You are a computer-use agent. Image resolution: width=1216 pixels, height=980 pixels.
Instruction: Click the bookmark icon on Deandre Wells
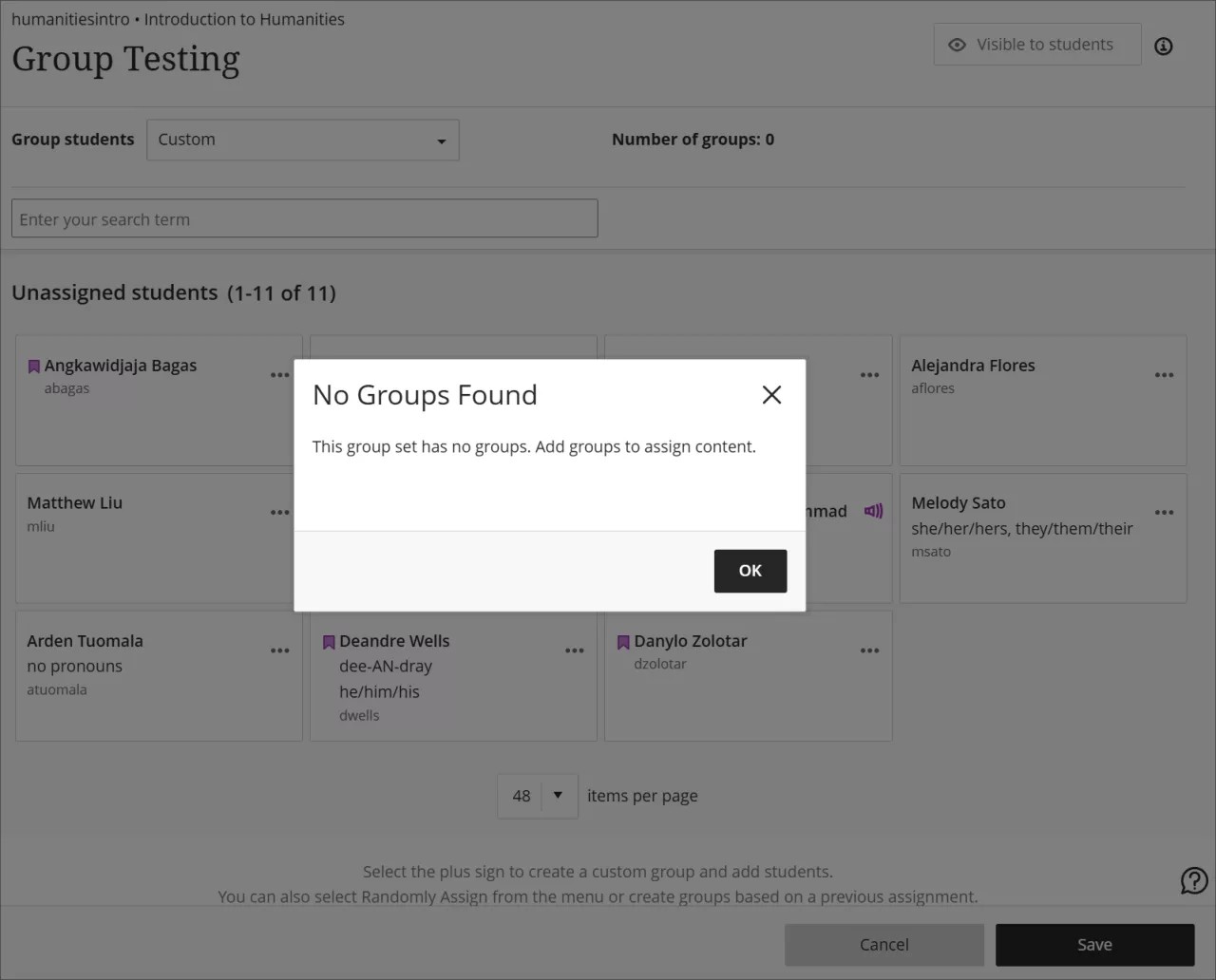click(328, 641)
